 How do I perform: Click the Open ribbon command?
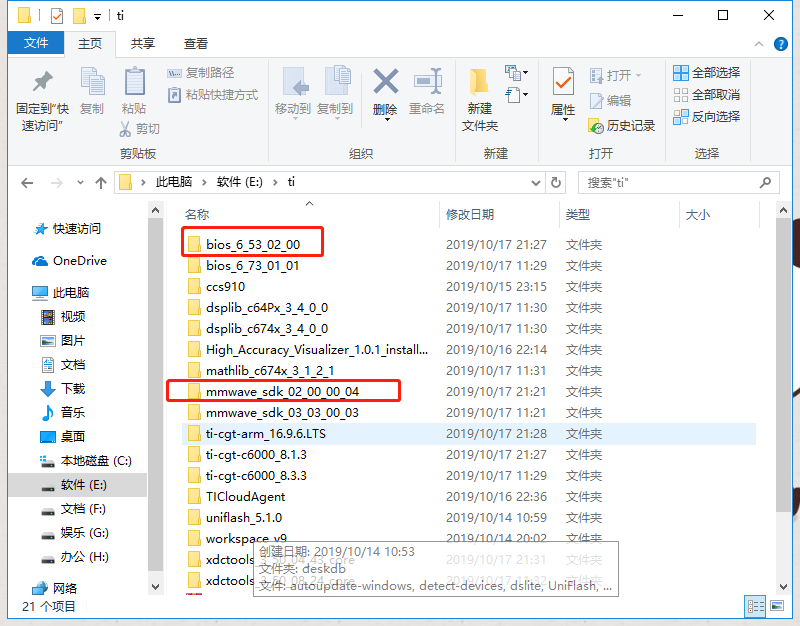click(615, 76)
